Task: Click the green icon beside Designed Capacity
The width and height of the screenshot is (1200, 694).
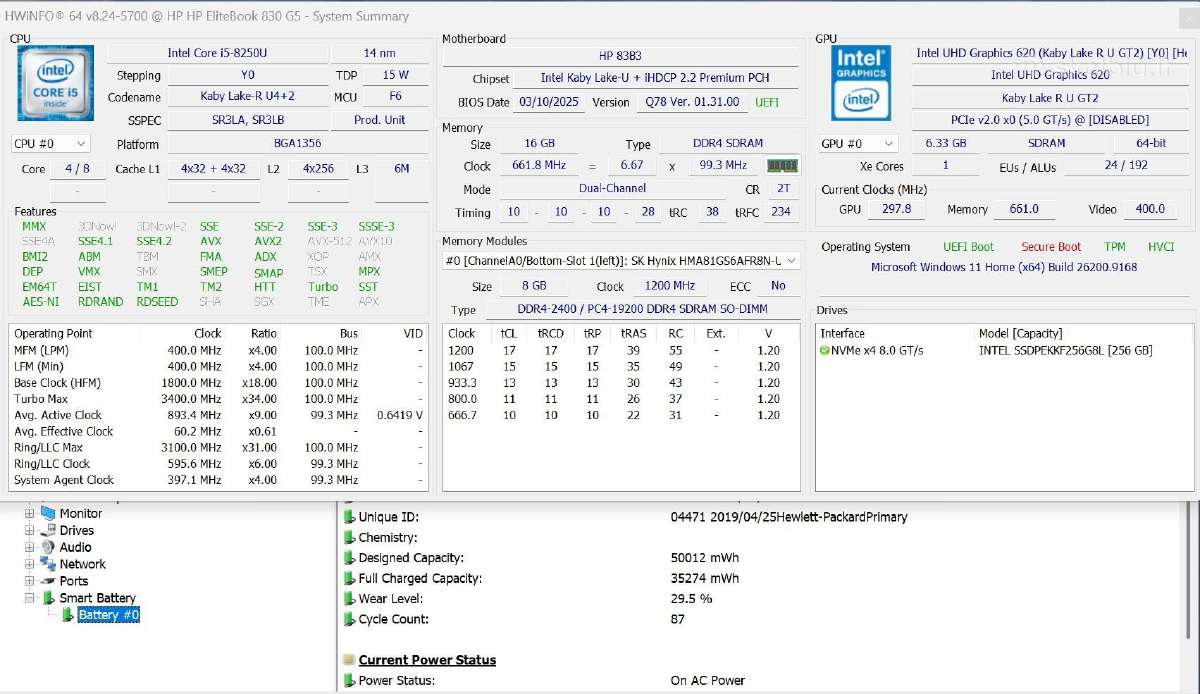Action: coord(349,558)
